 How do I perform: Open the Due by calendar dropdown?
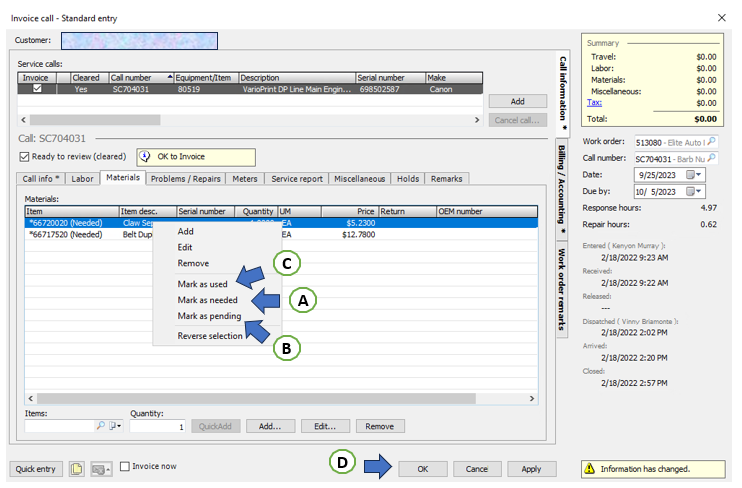point(694,191)
